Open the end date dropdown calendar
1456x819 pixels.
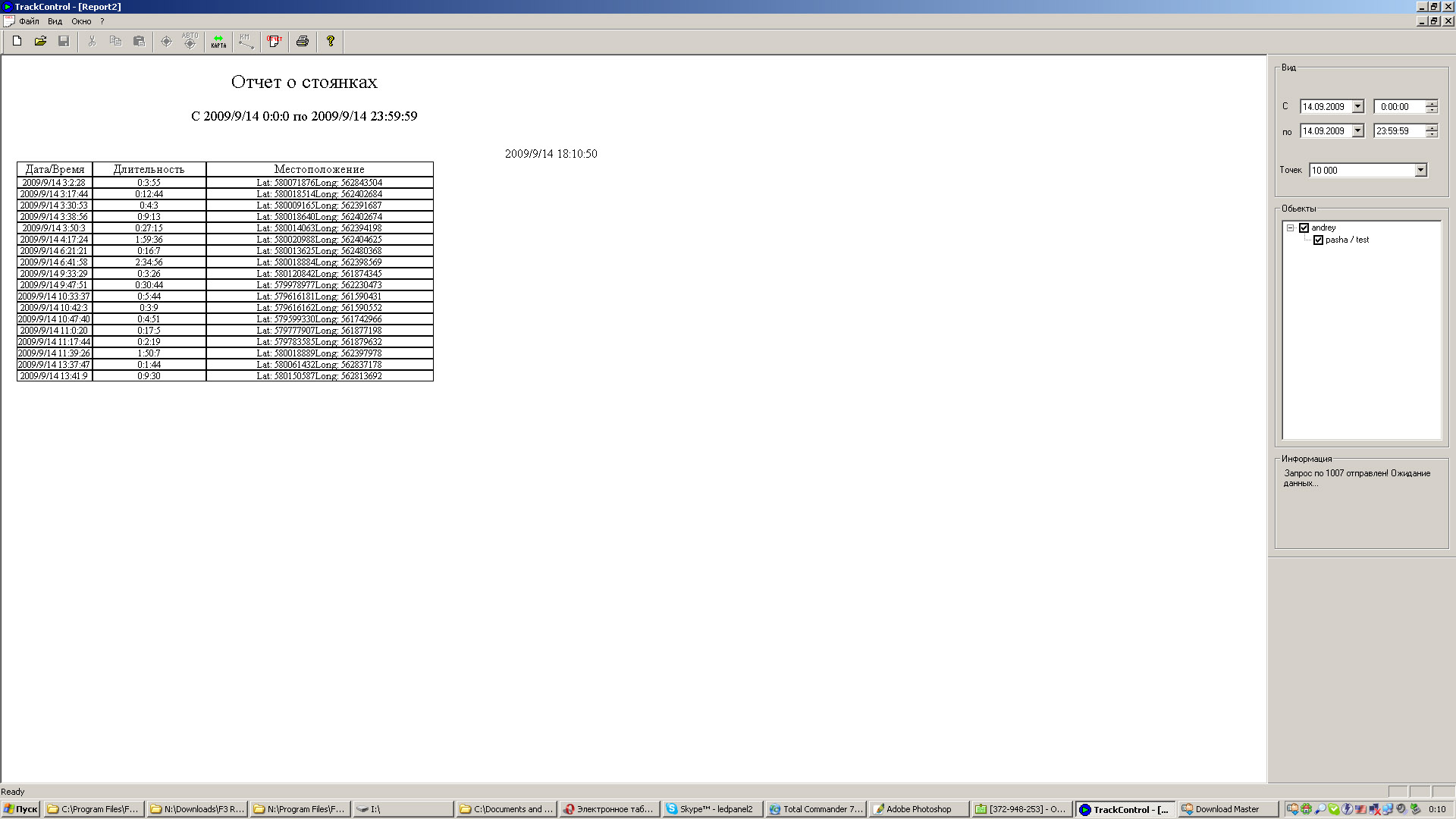(1357, 131)
